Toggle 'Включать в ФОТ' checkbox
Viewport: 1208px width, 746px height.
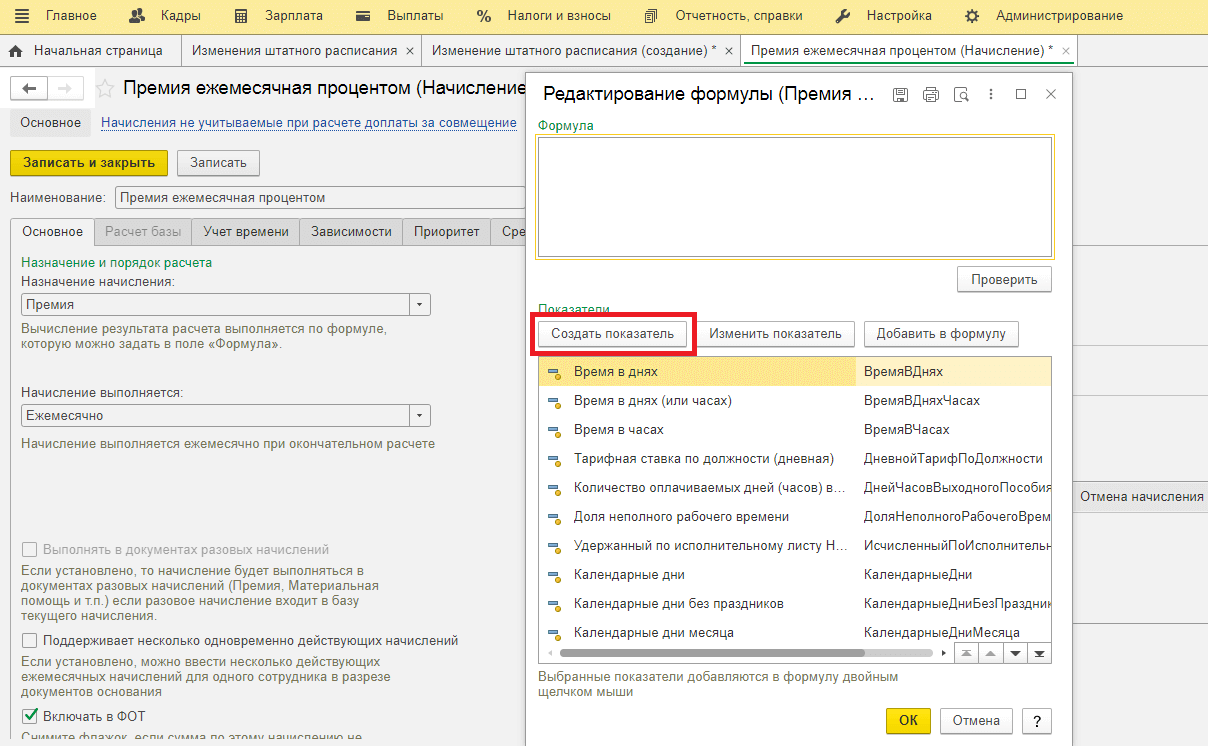click(x=30, y=716)
